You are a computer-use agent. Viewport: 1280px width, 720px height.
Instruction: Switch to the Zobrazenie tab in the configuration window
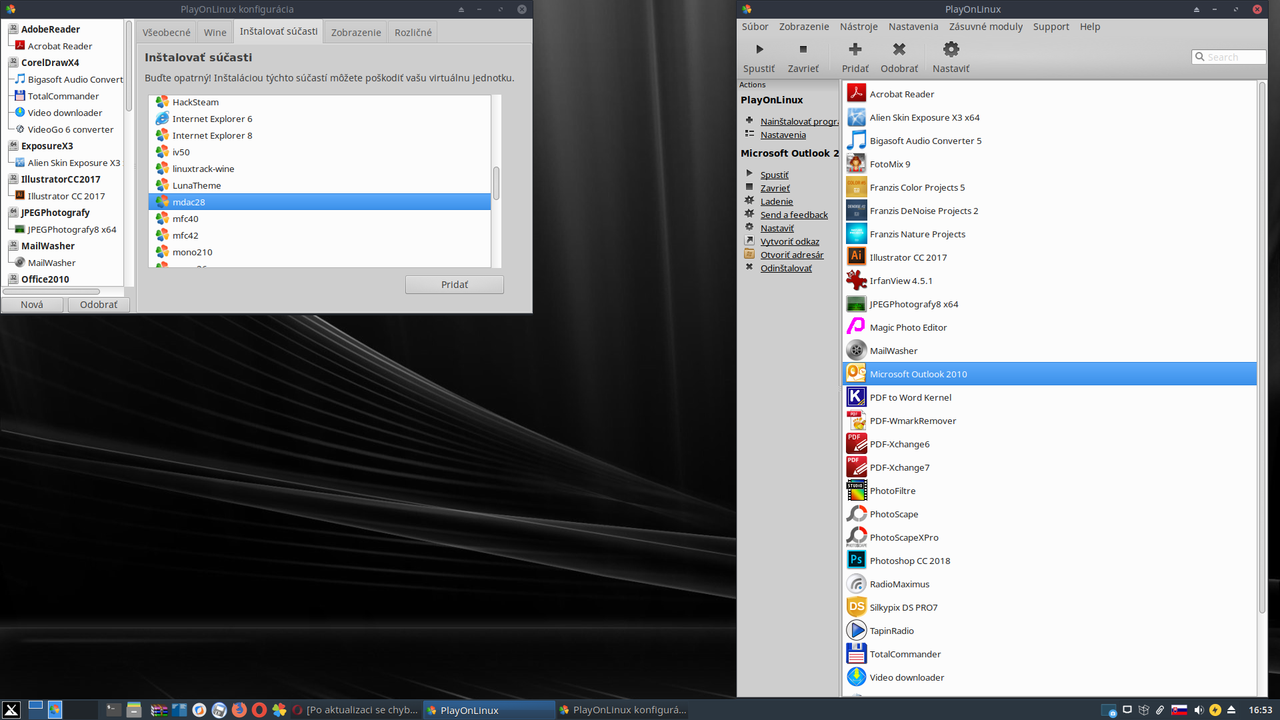pos(356,32)
